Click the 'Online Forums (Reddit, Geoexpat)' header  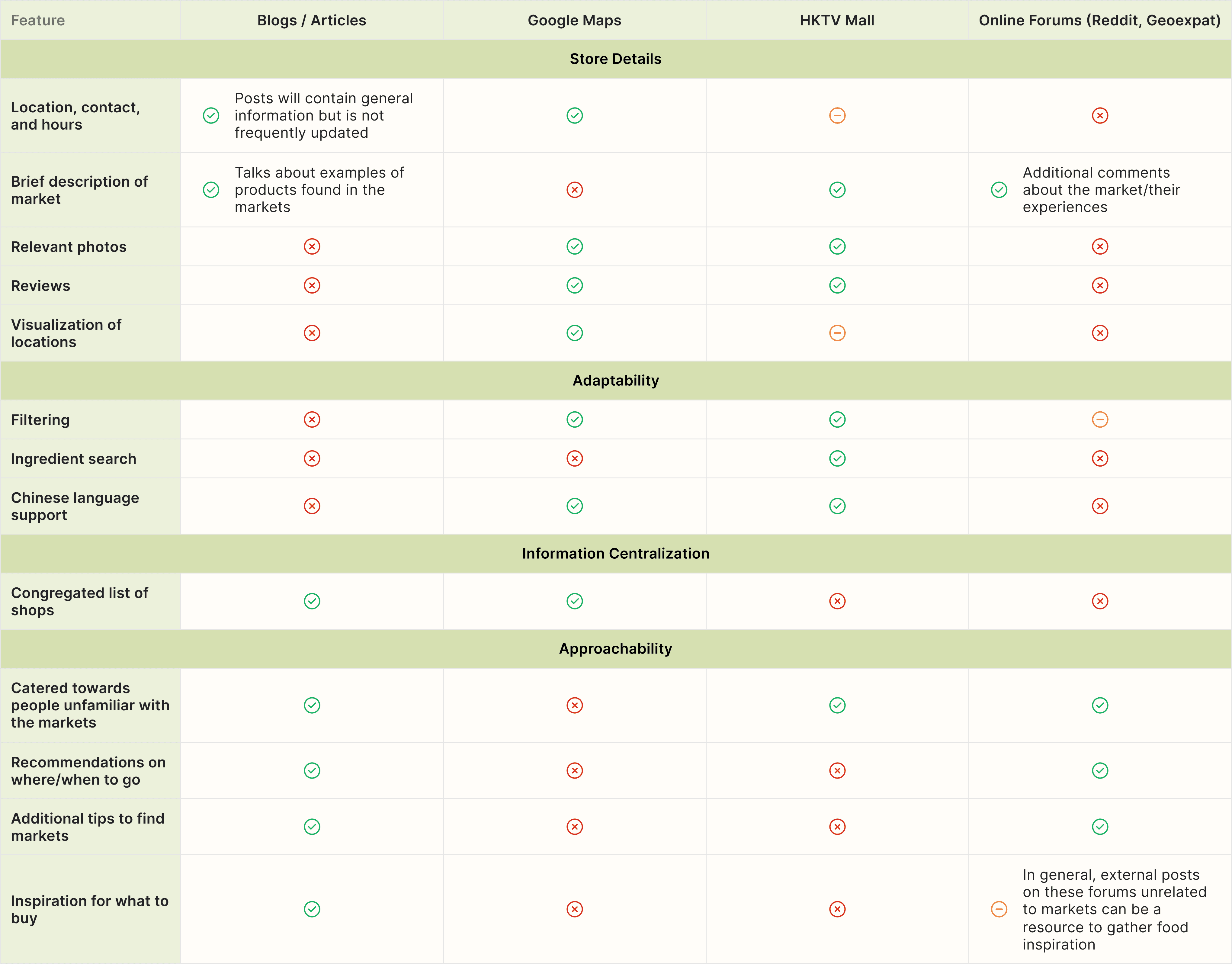[x=1099, y=20]
